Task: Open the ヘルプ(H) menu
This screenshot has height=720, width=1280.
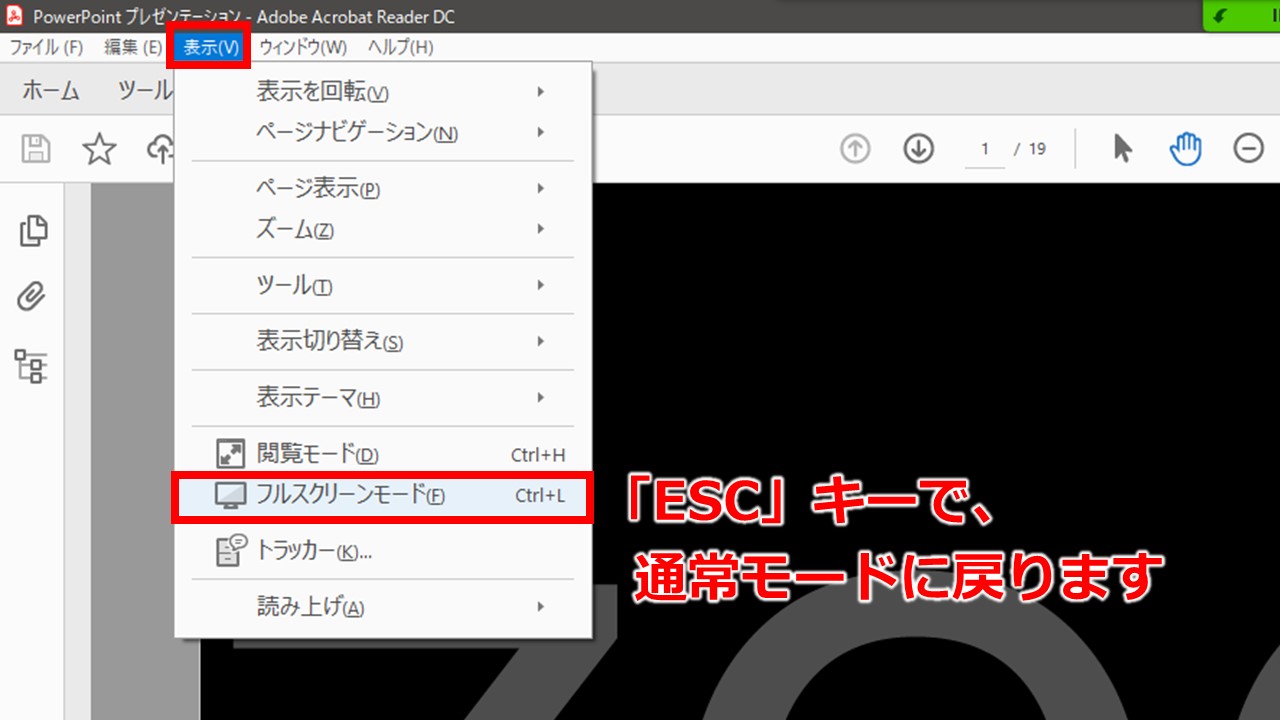Action: click(x=400, y=47)
